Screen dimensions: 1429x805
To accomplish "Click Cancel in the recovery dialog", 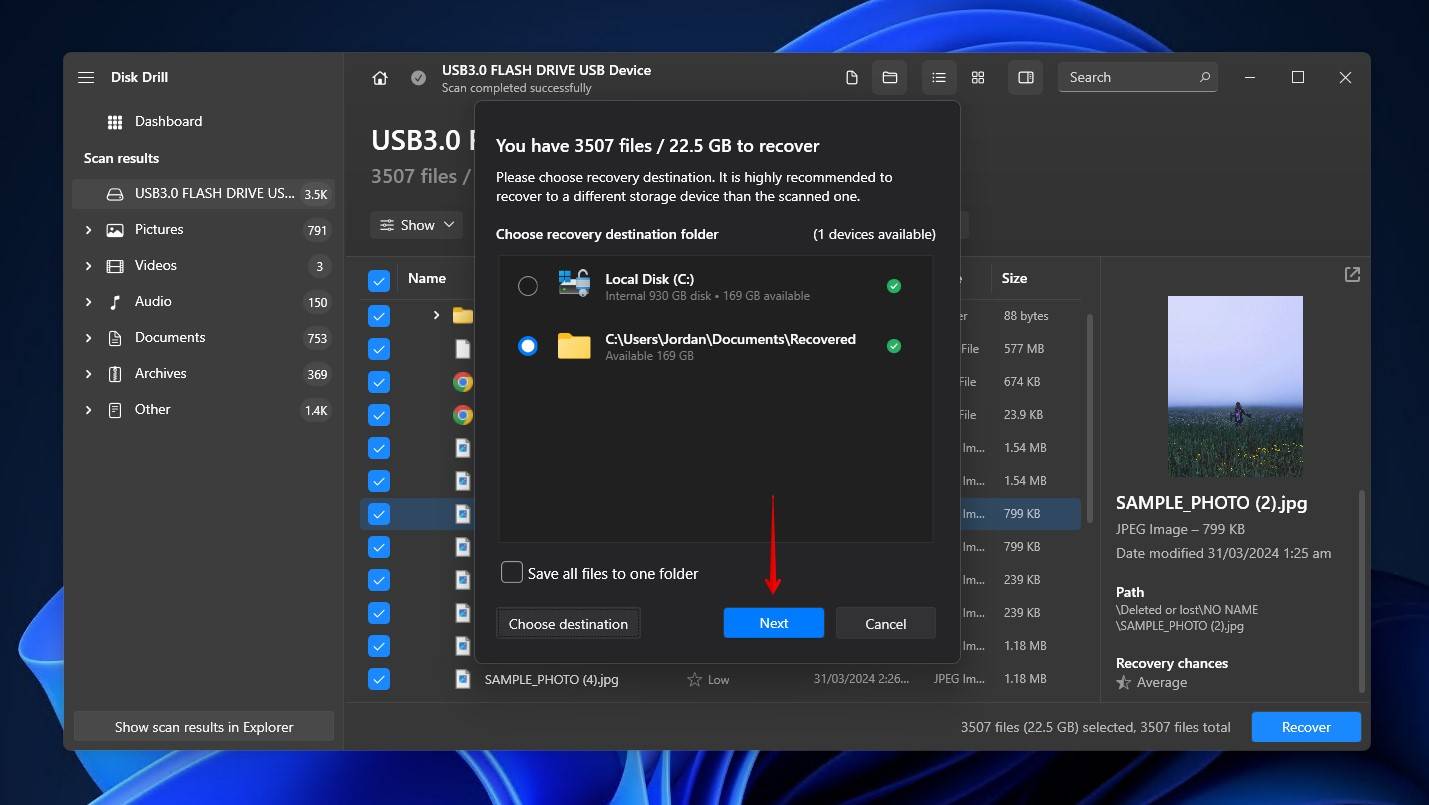I will pyautogui.click(x=886, y=623).
